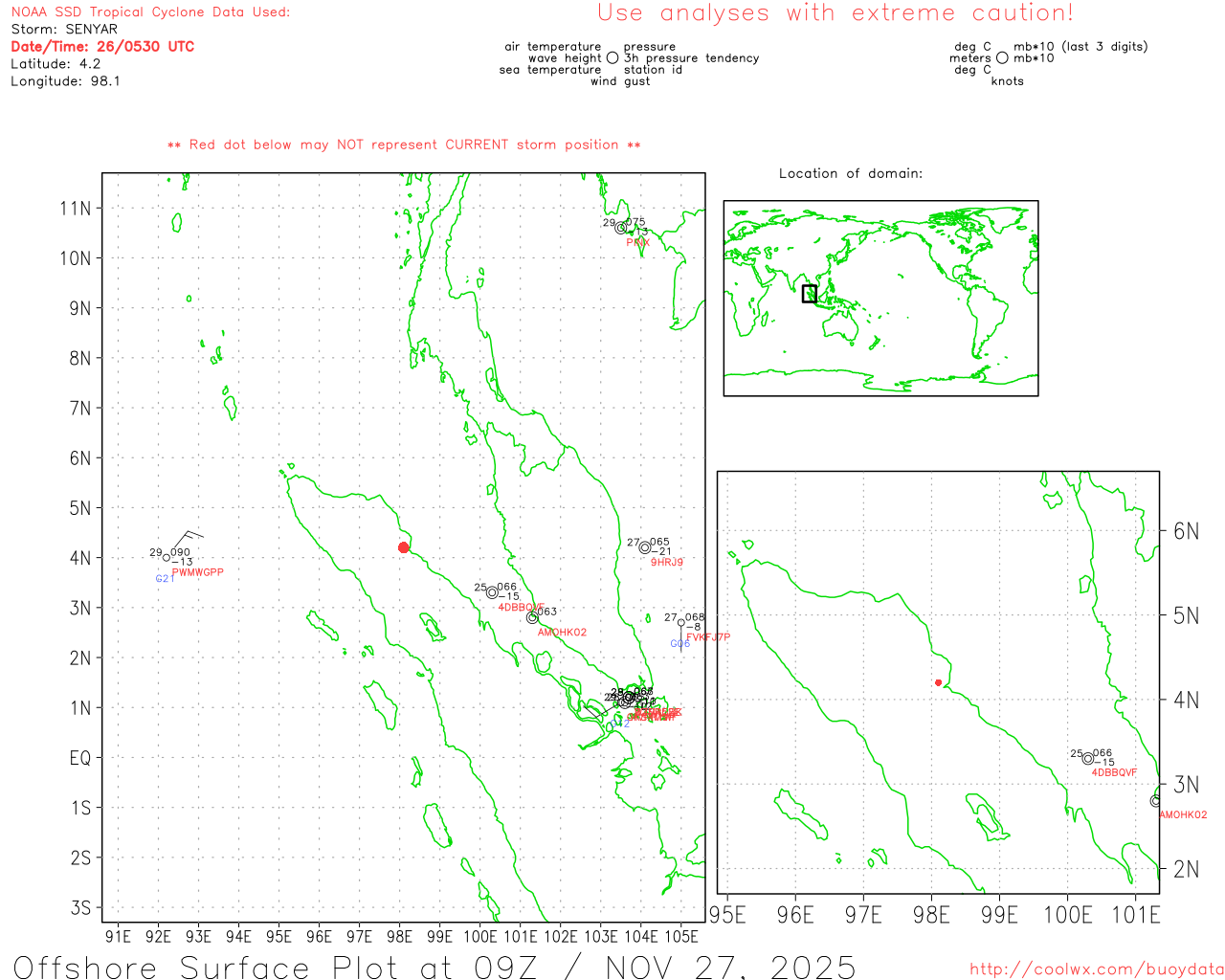1225x980 pixels.
Task: Click the blue G21 gust label
Action: click(165, 579)
